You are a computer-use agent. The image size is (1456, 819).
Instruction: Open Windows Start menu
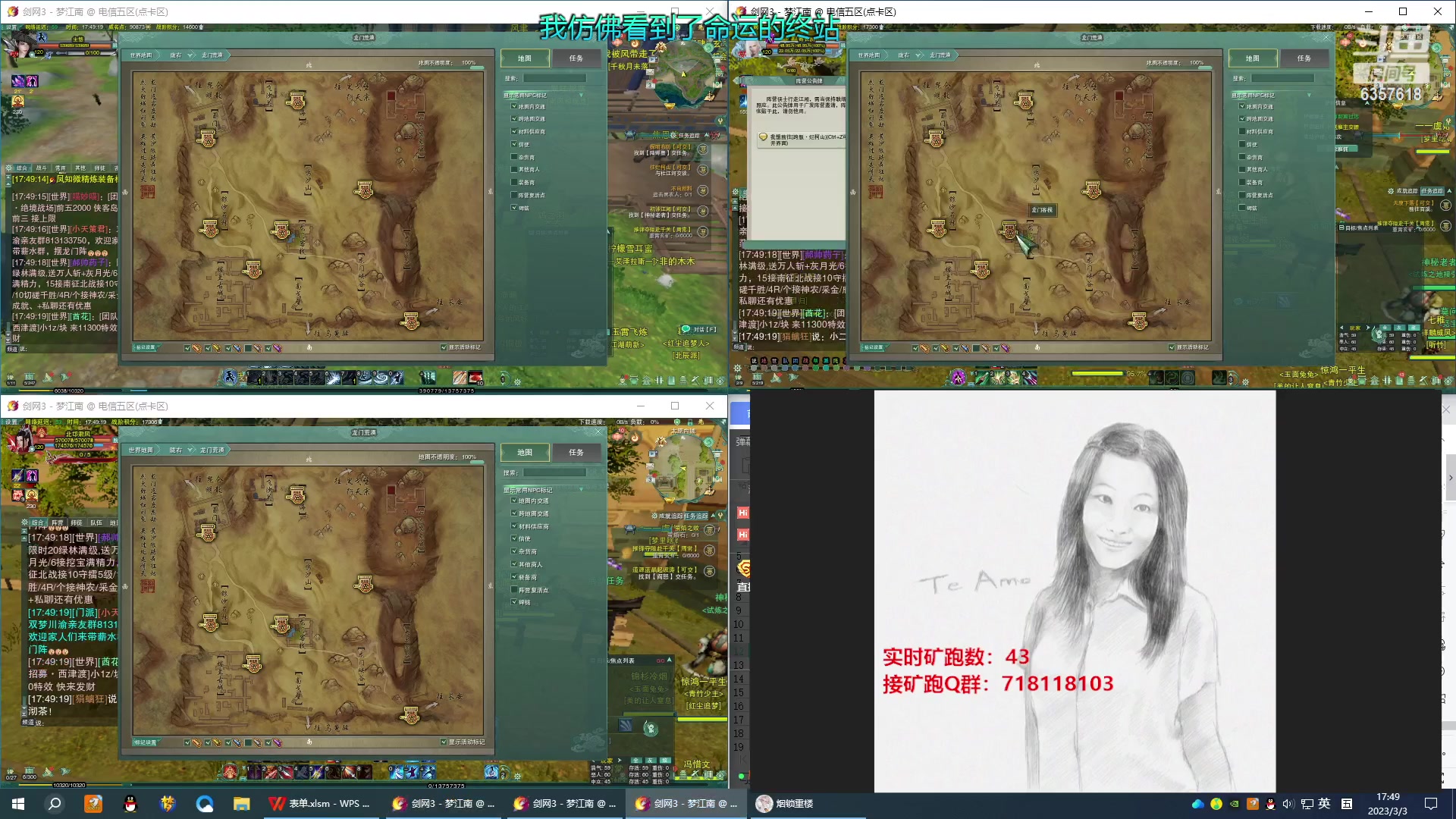click(18, 804)
